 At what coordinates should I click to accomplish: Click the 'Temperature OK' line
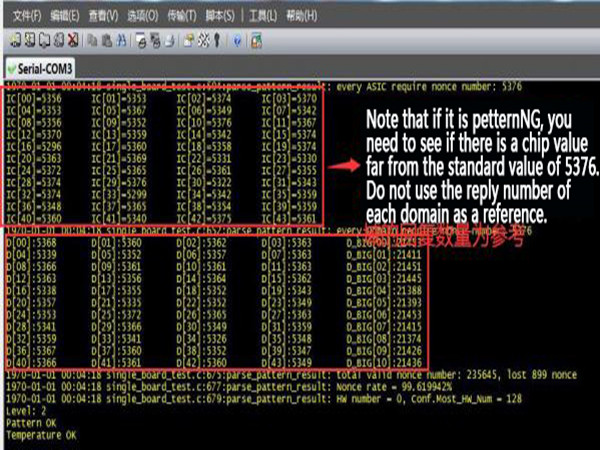41,435
